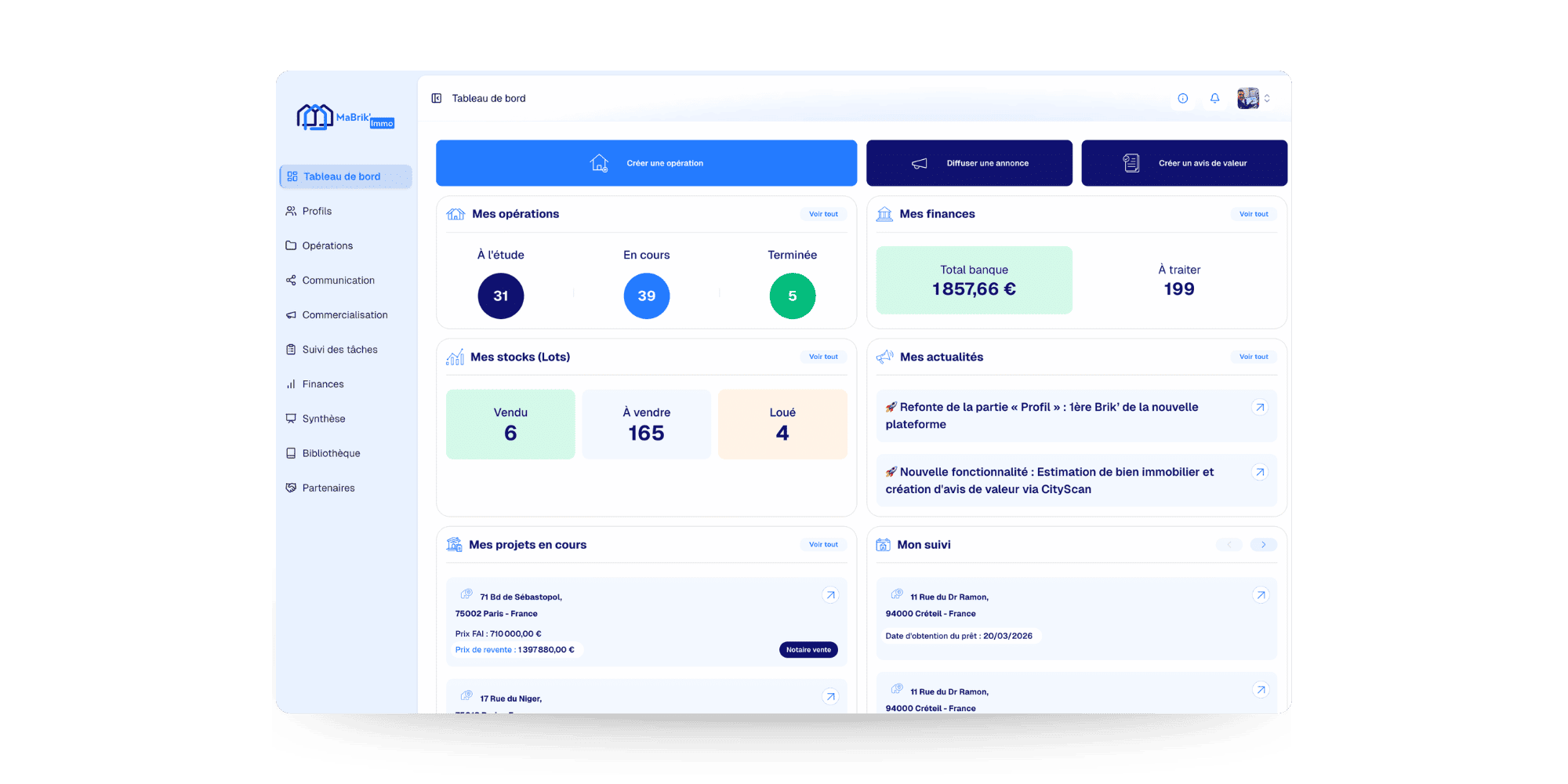This screenshot has height=784, width=1568.
Task: Click Créer un avis de valeur button
Action: click(1184, 163)
